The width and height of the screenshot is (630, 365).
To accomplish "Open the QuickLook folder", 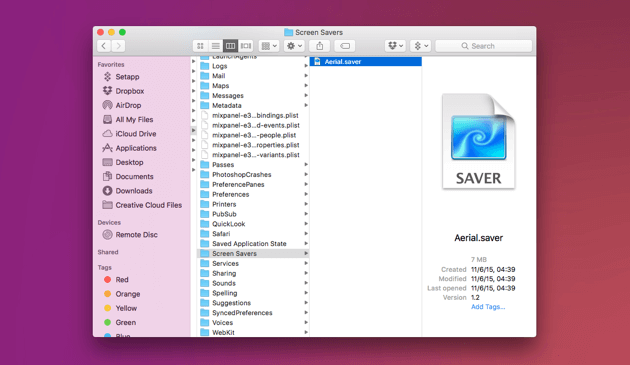I will pyautogui.click(x=253, y=224).
